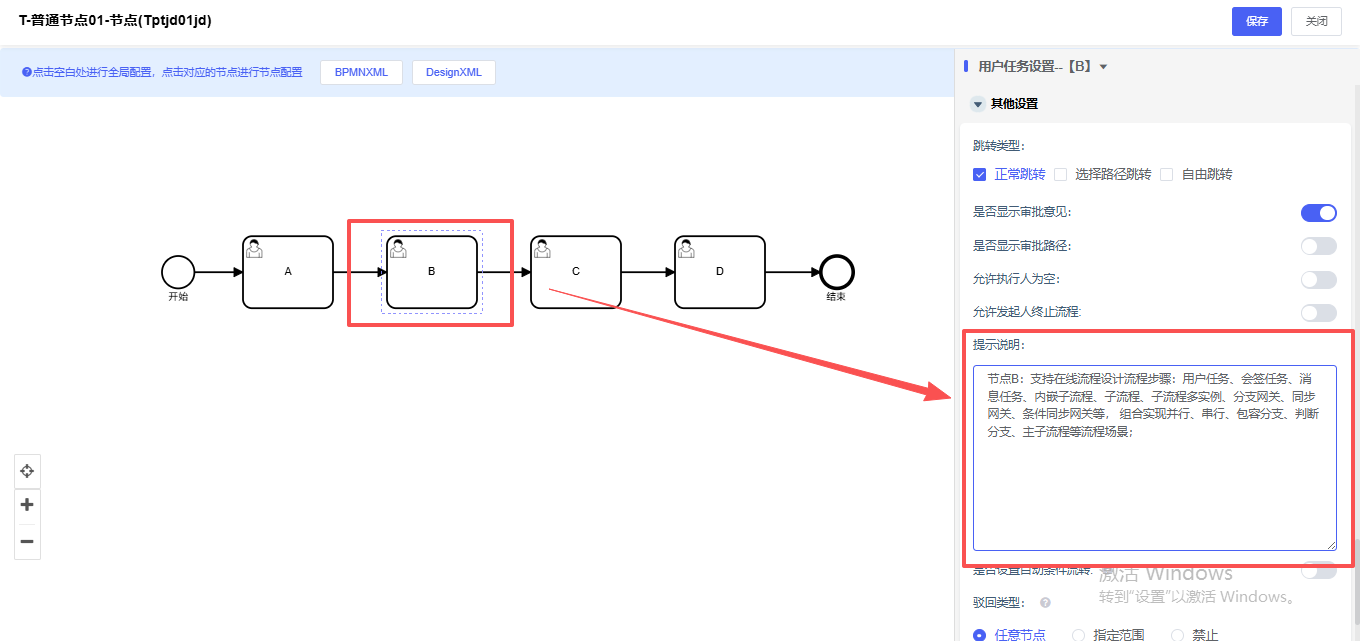Click help icon beside 驳回类型

[x=1045, y=603]
